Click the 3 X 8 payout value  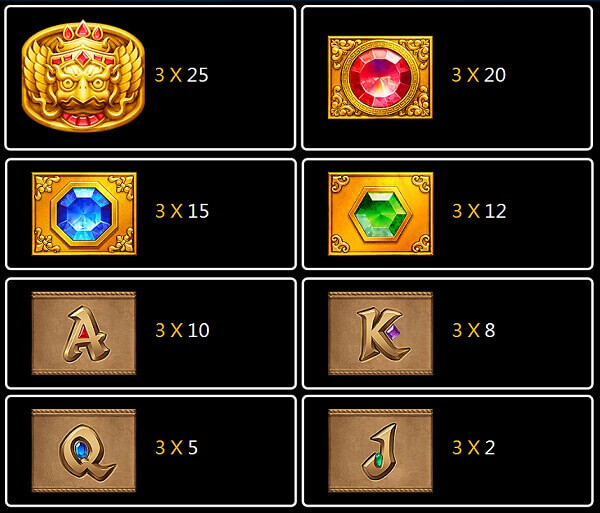pyautogui.click(x=474, y=330)
